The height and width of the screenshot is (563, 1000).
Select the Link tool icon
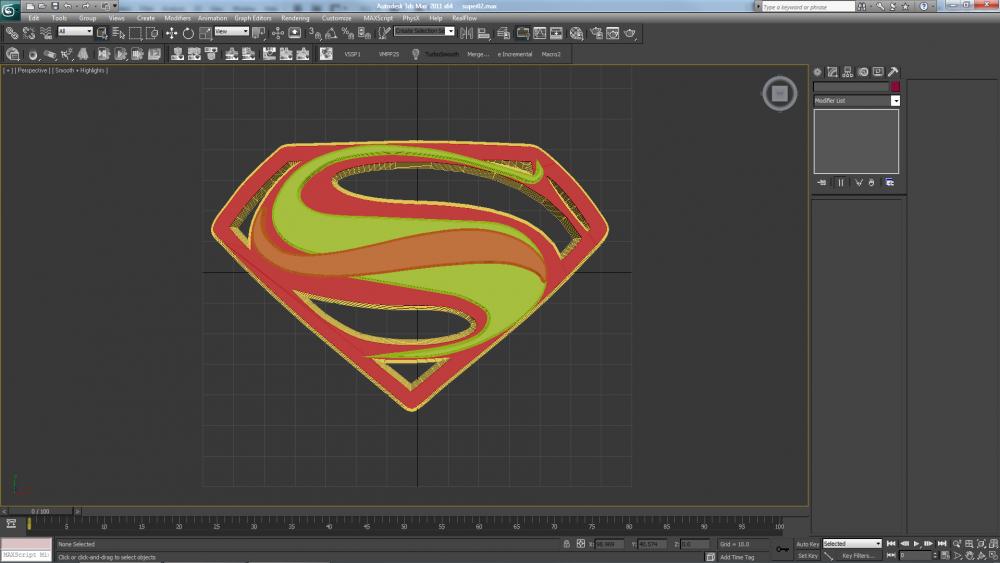pyautogui.click(x=12, y=33)
